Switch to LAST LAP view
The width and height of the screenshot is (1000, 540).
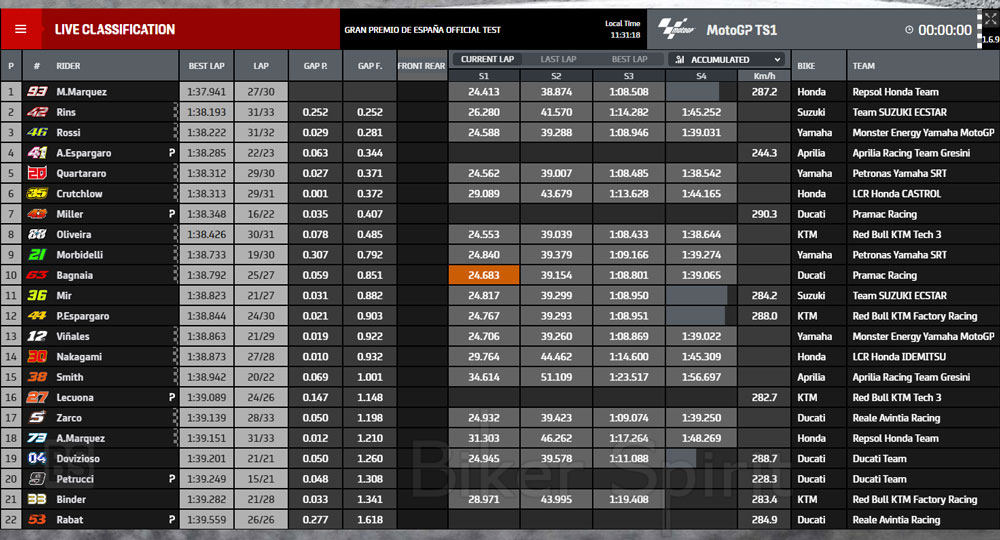(558, 60)
